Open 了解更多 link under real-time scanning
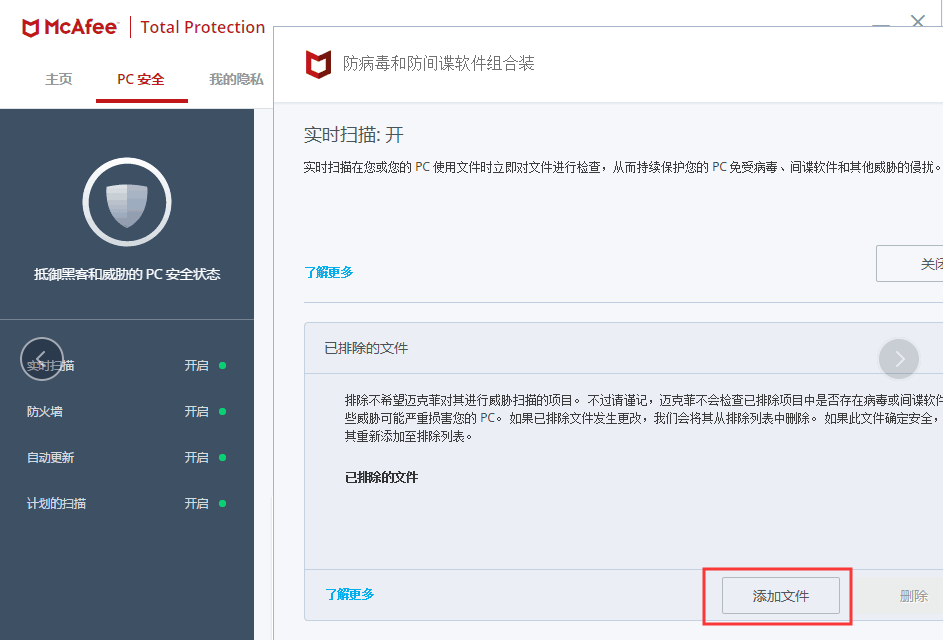 329,273
